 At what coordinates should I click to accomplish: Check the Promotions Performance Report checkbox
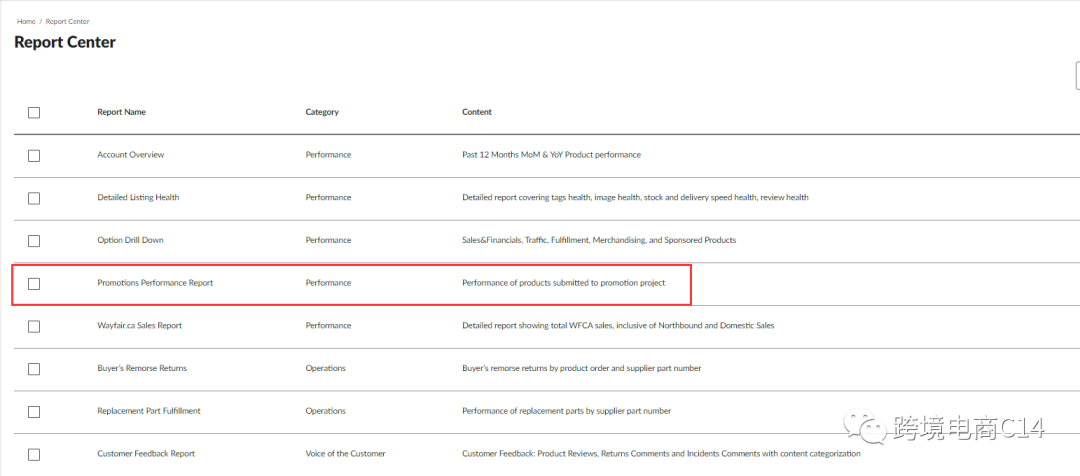34,284
